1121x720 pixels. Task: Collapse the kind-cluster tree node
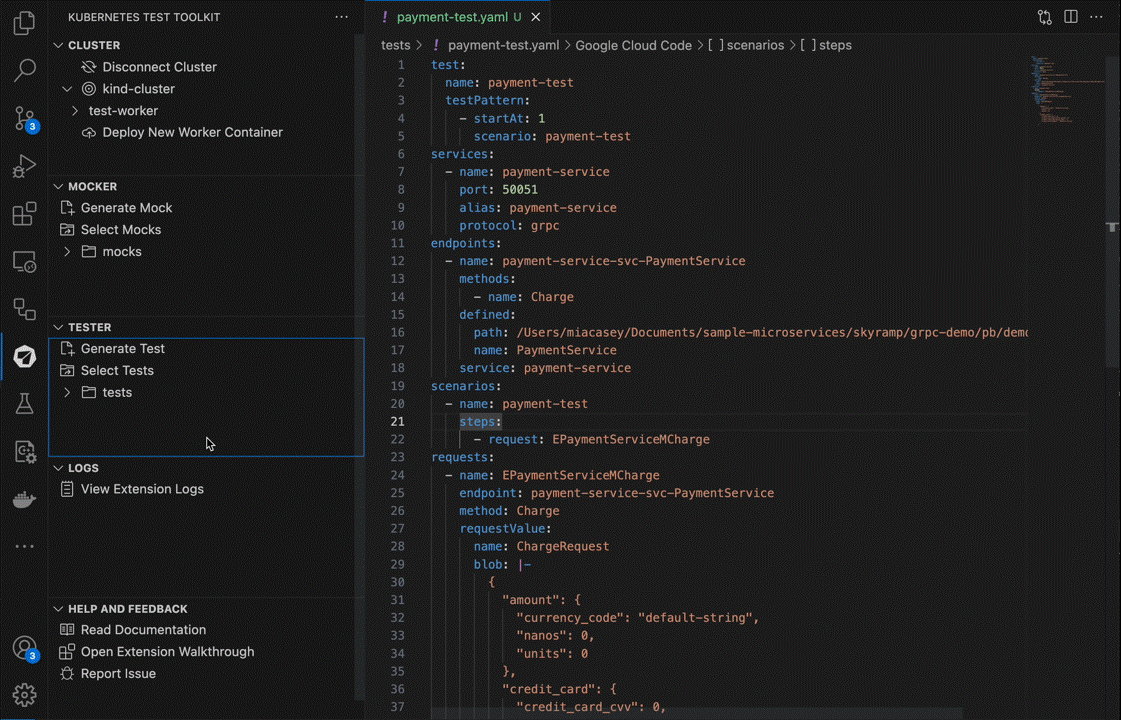click(x=67, y=89)
